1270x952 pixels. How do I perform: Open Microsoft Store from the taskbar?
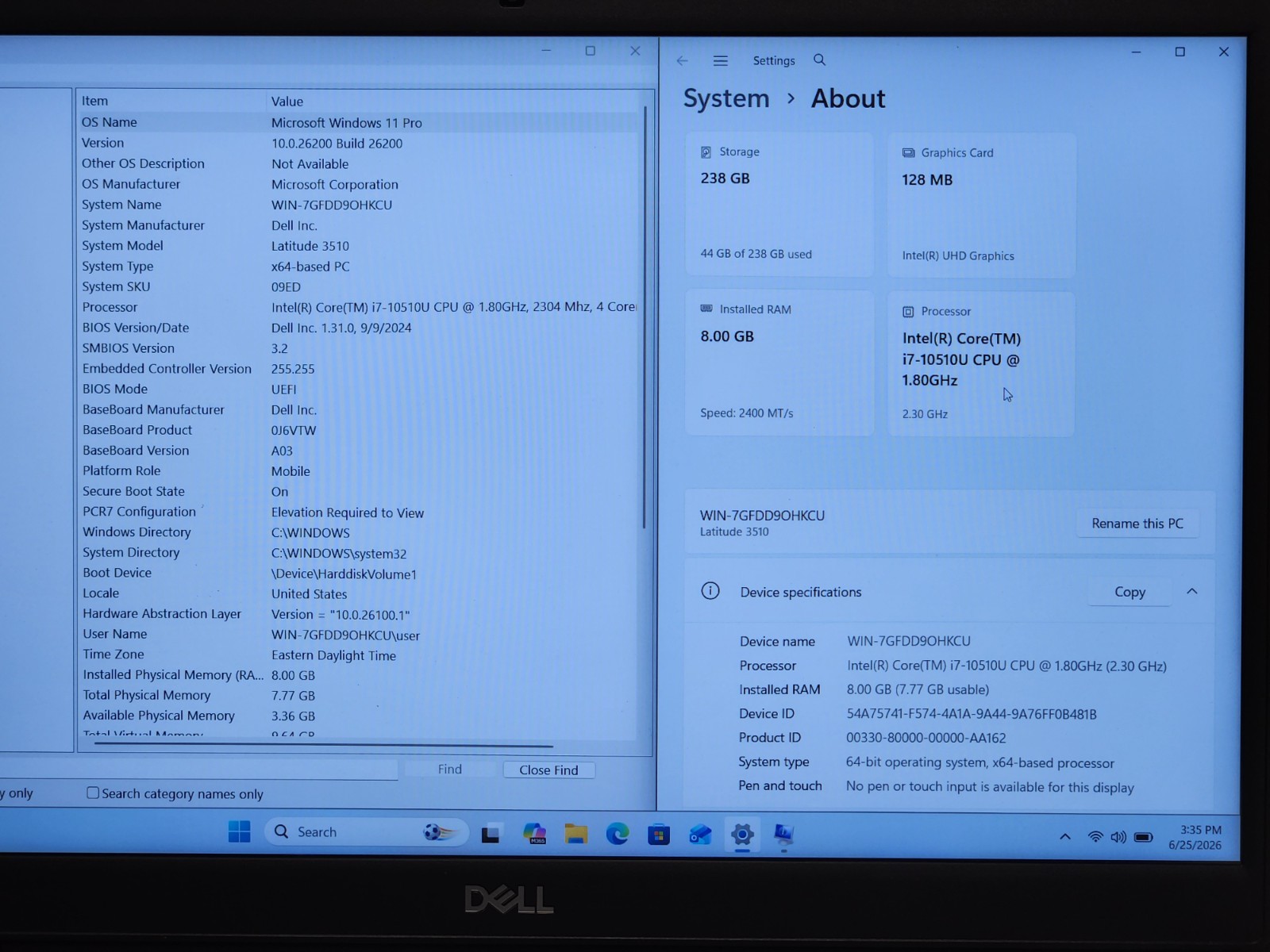tap(658, 834)
